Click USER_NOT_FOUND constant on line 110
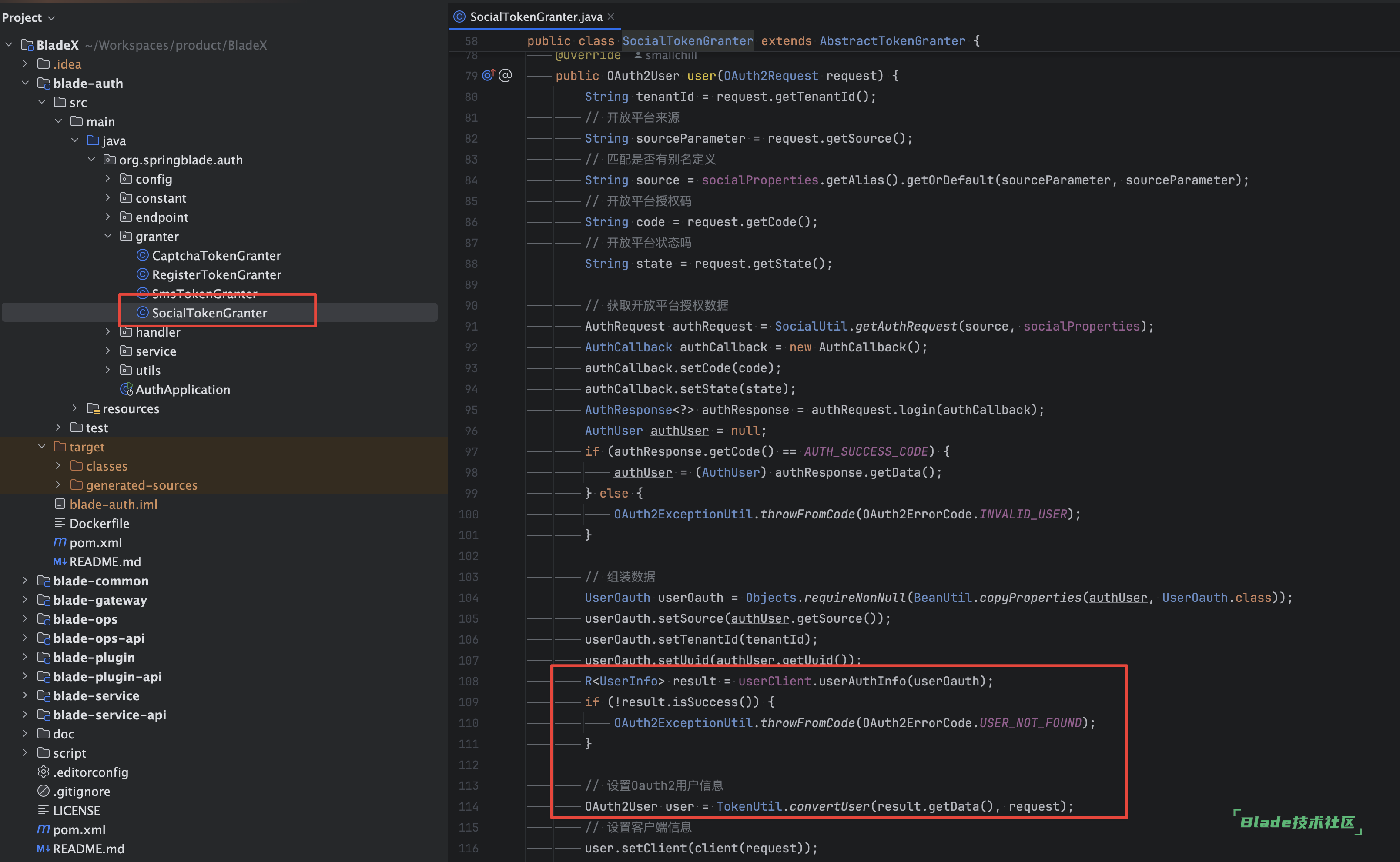The width and height of the screenshot is (1400, 862). 1031,723
